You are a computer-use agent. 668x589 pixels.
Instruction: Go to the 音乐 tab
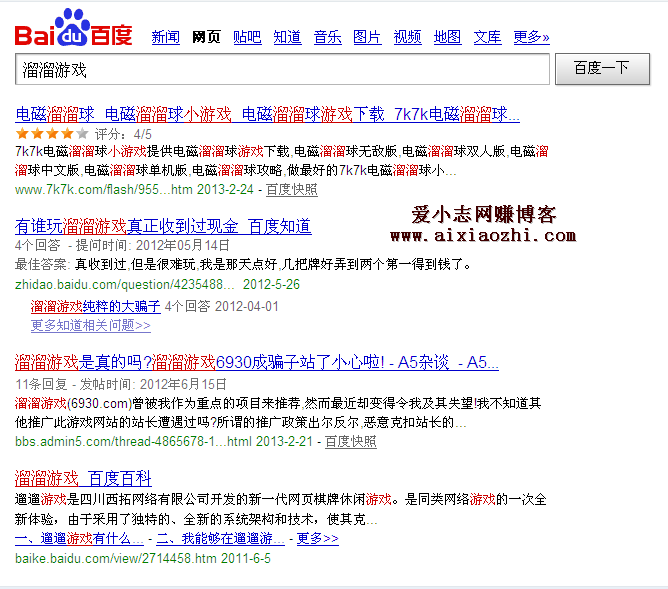tap(327, 37)
